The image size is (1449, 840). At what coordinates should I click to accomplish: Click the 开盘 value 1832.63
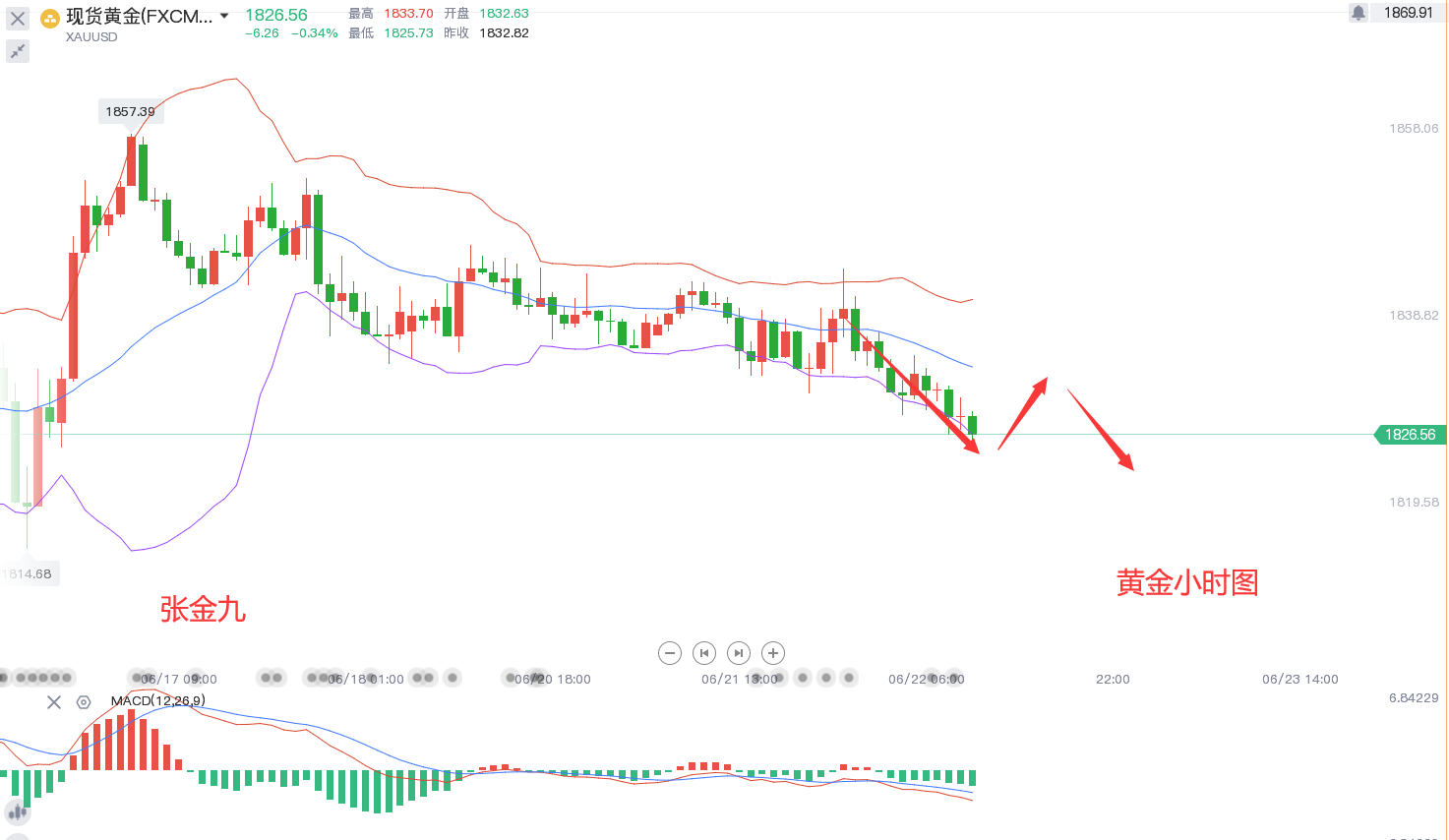click(504, 14)
